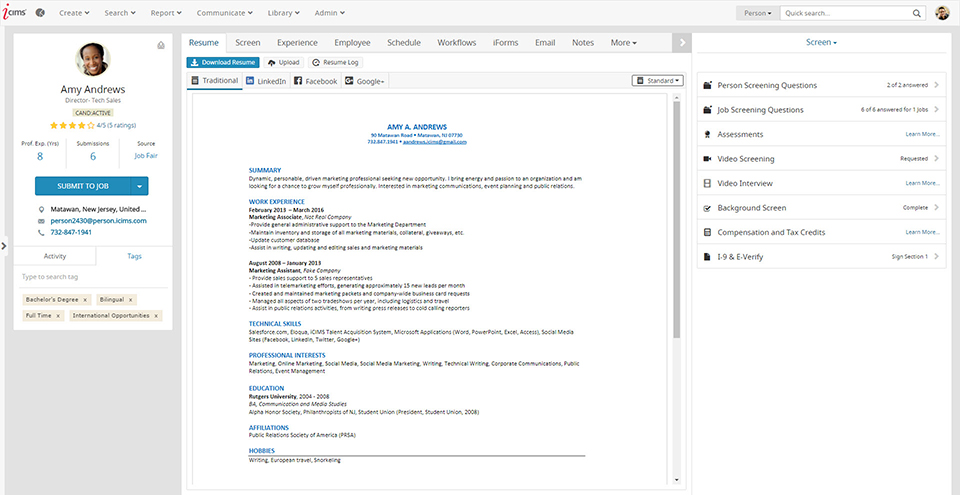This screenshot has height=495, width=960.
Task: Open the Submit to Job dropdown arrow
Action: pyautogui.click(x=141, y=185)
